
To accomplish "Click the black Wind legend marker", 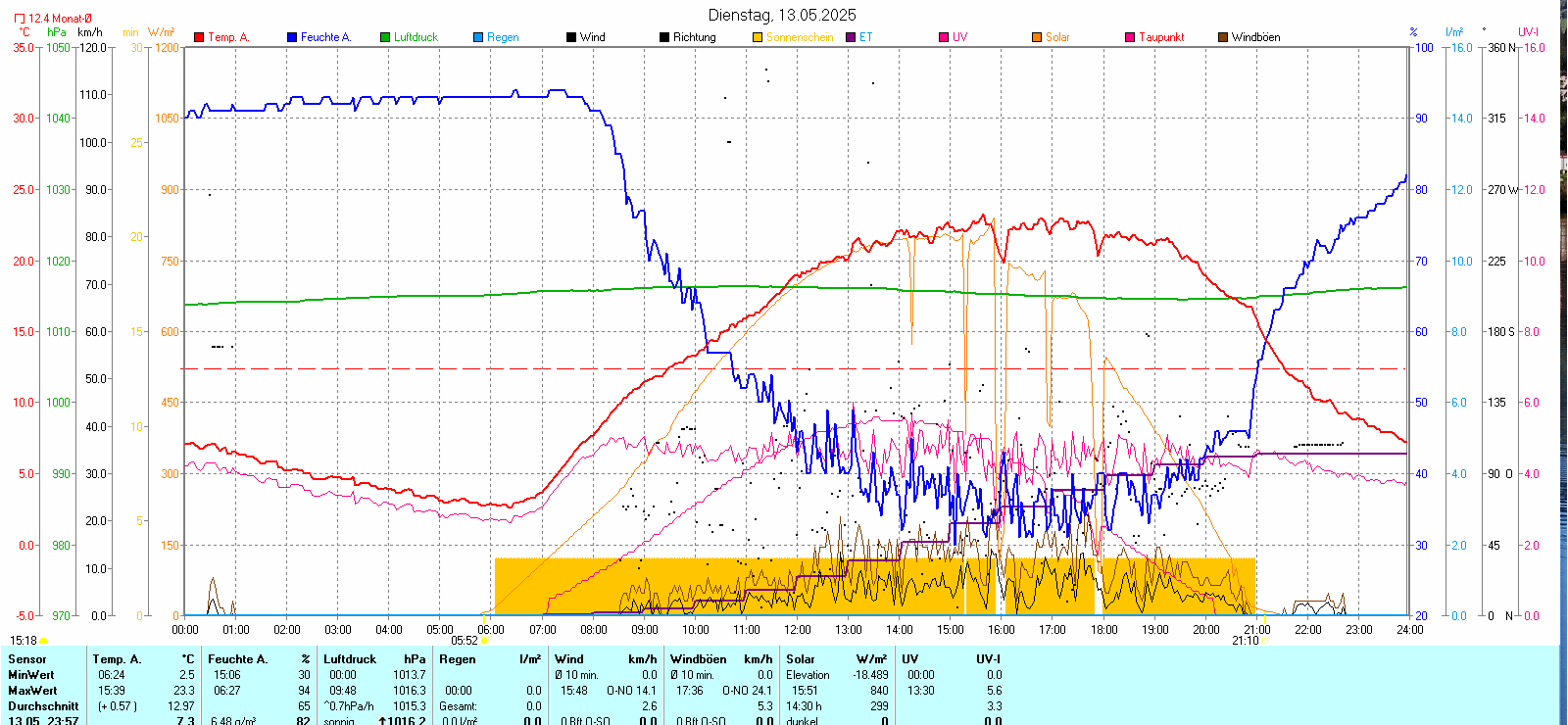I will pyautogui.click(x=571, y=37).
